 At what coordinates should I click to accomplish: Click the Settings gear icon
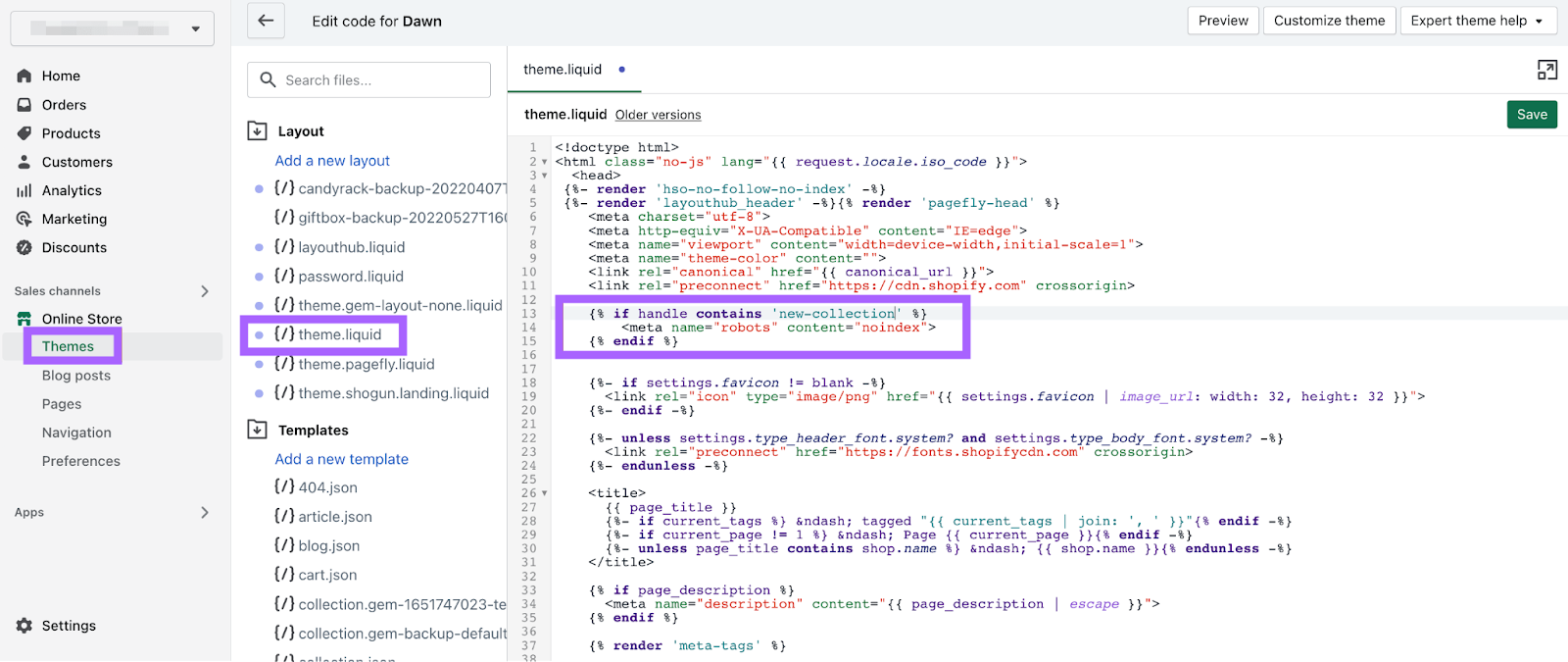24,626
